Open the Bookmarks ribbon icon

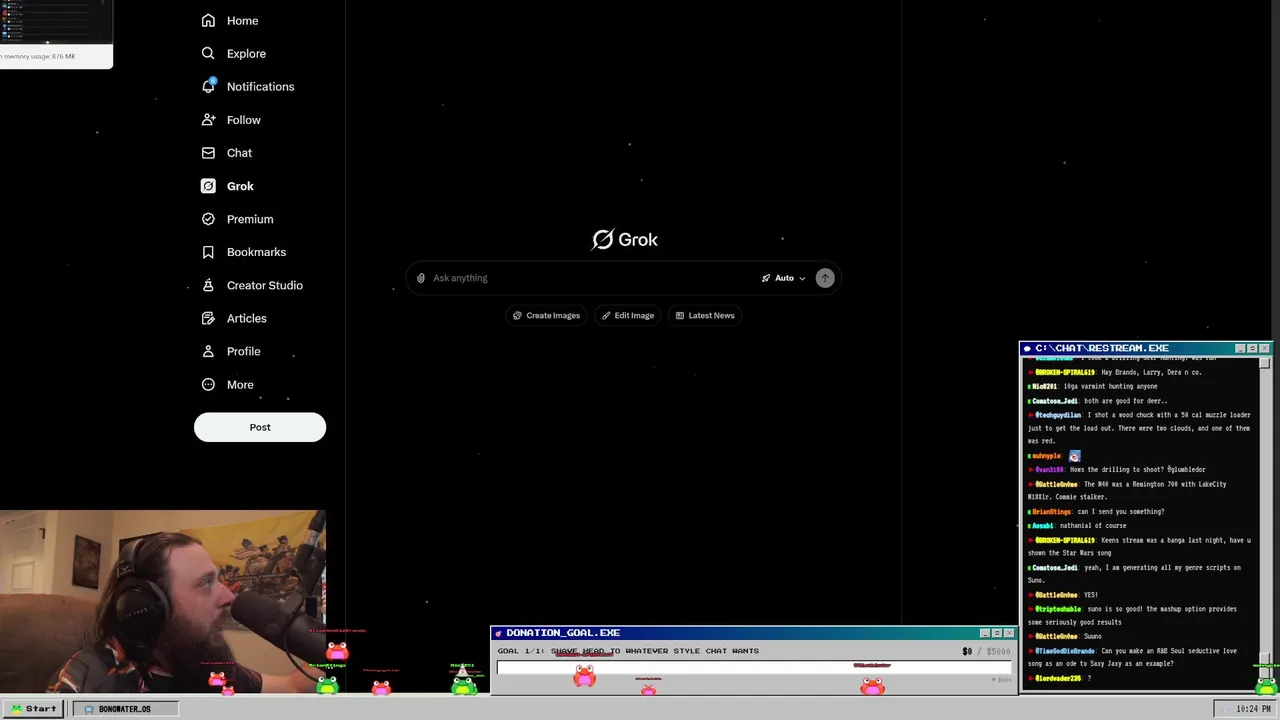coord(208,251)
